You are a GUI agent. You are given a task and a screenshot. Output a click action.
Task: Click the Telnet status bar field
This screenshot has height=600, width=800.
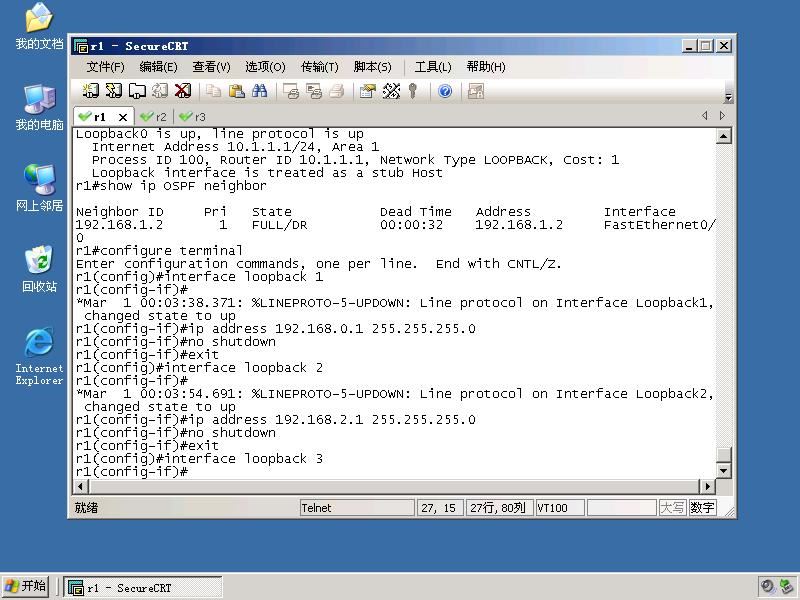click(x=357, y=508)
